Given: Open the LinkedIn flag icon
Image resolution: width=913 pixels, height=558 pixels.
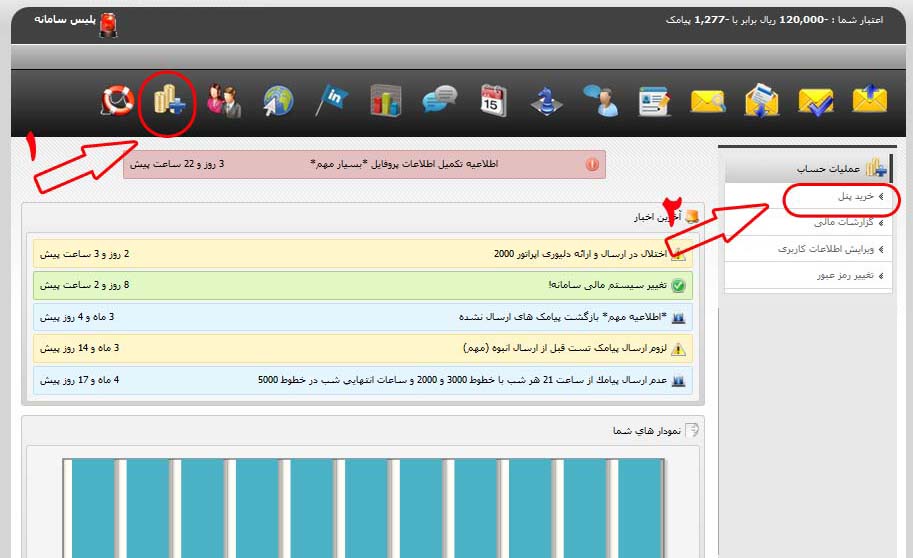Looking at the screenshot, I should pos(331,100).
